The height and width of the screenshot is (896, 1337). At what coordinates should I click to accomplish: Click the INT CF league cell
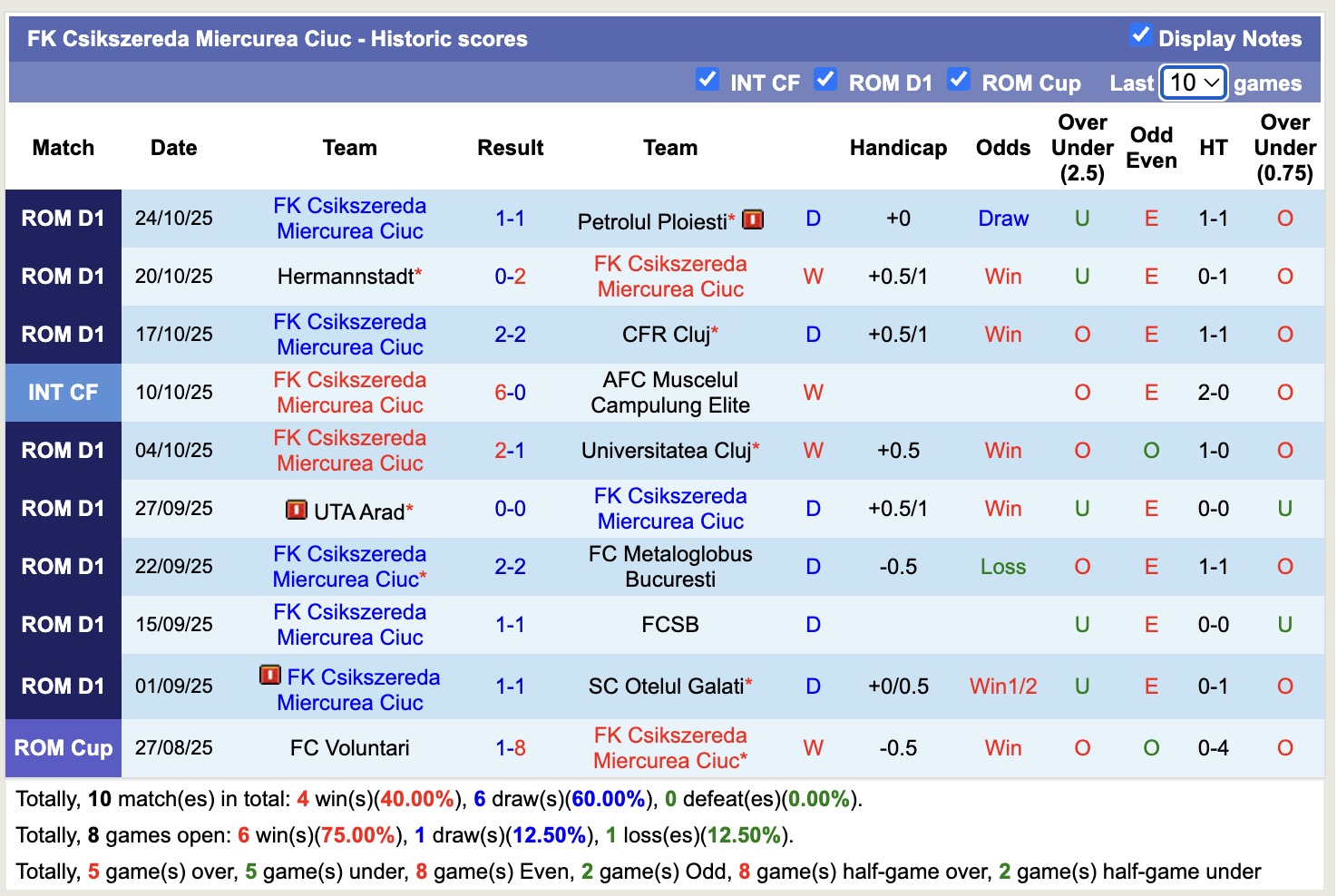[x=63, y=393]
